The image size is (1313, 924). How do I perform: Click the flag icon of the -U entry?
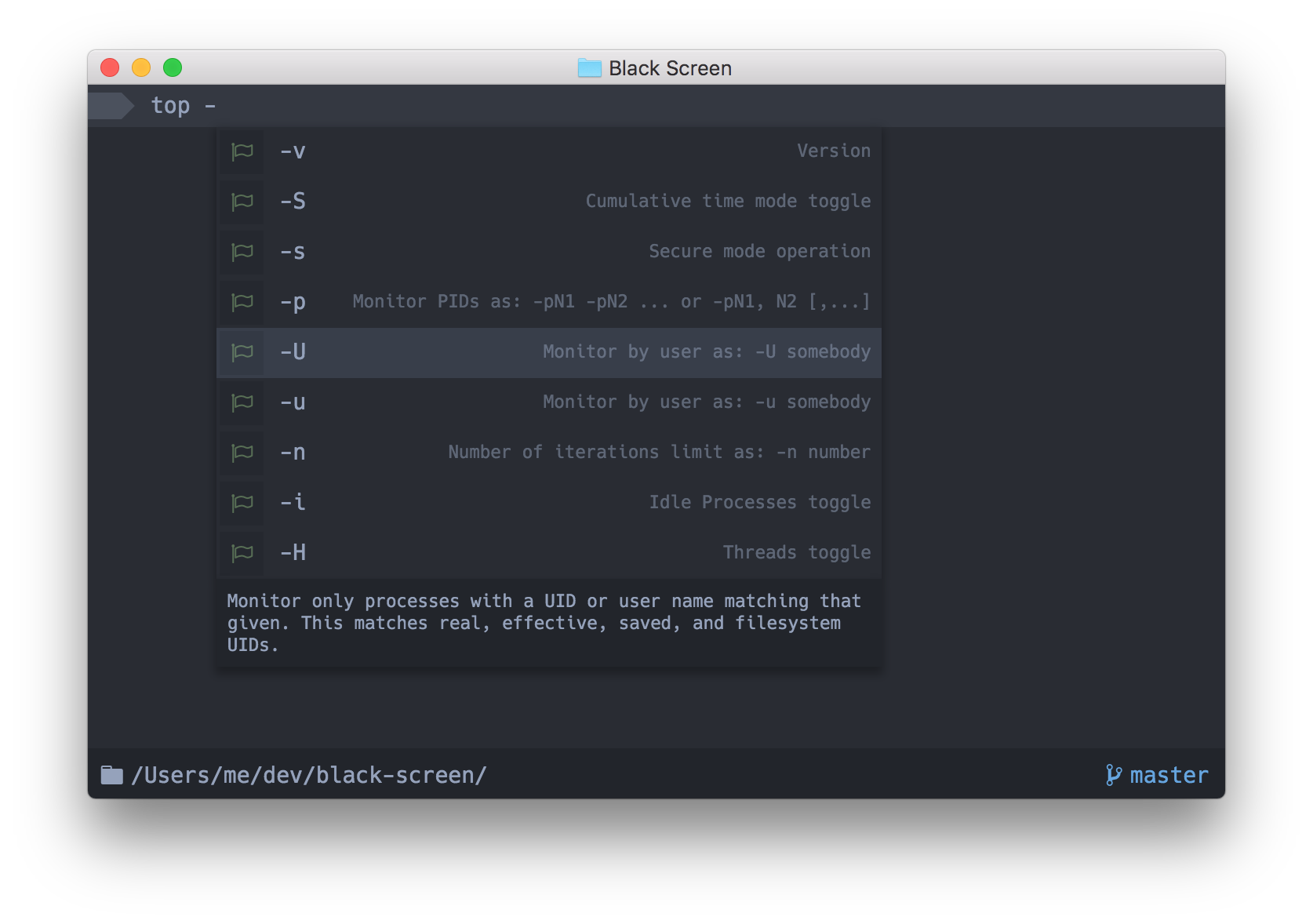tap(242, 352)
